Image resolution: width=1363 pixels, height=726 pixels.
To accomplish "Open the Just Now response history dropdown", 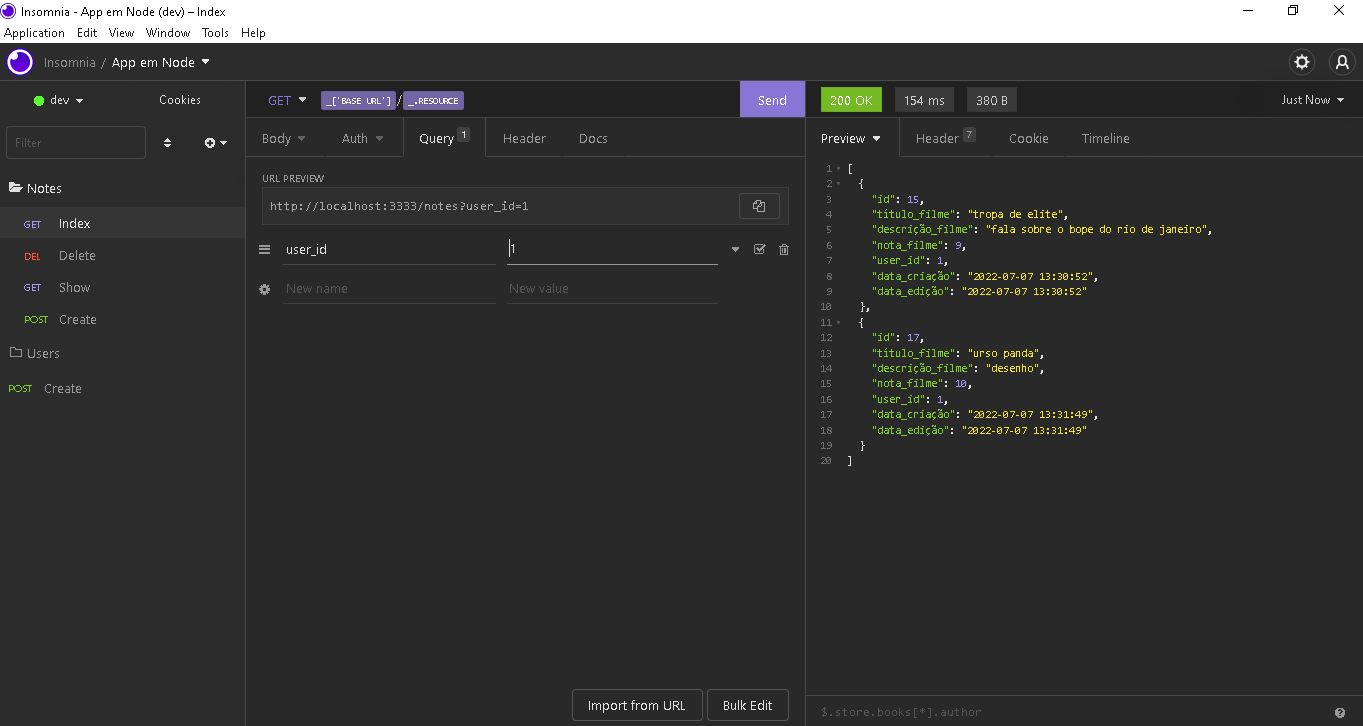I will click(x=1313, y=100).
